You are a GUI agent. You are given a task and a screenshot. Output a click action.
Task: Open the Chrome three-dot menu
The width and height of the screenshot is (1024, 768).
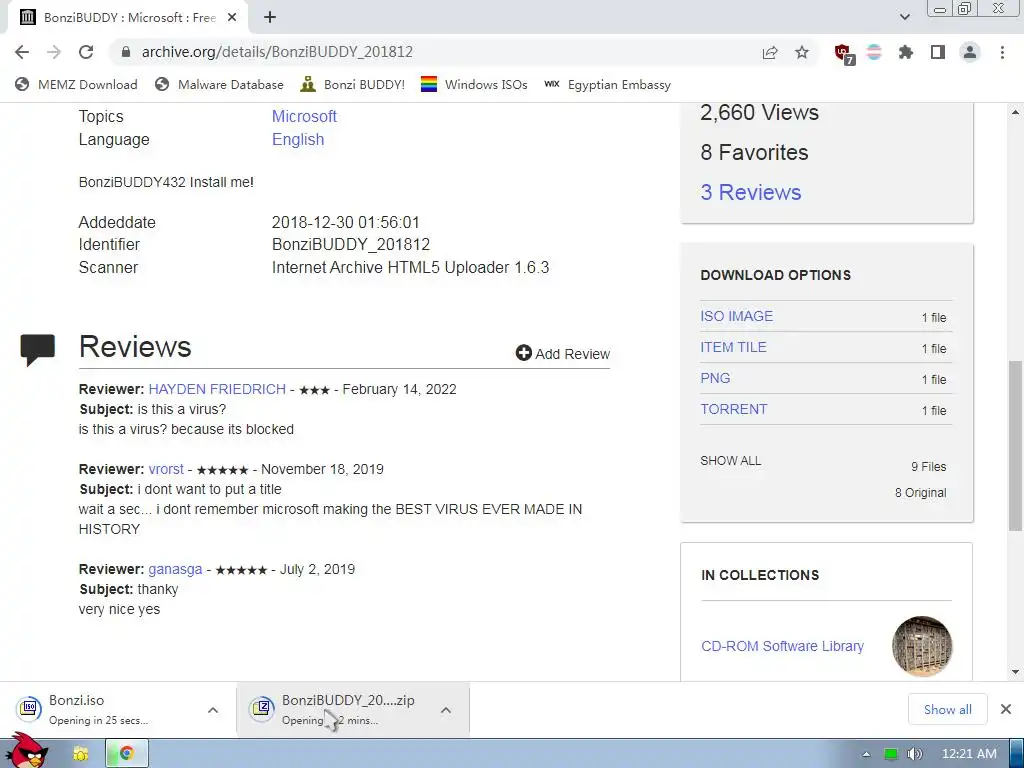1002,52
